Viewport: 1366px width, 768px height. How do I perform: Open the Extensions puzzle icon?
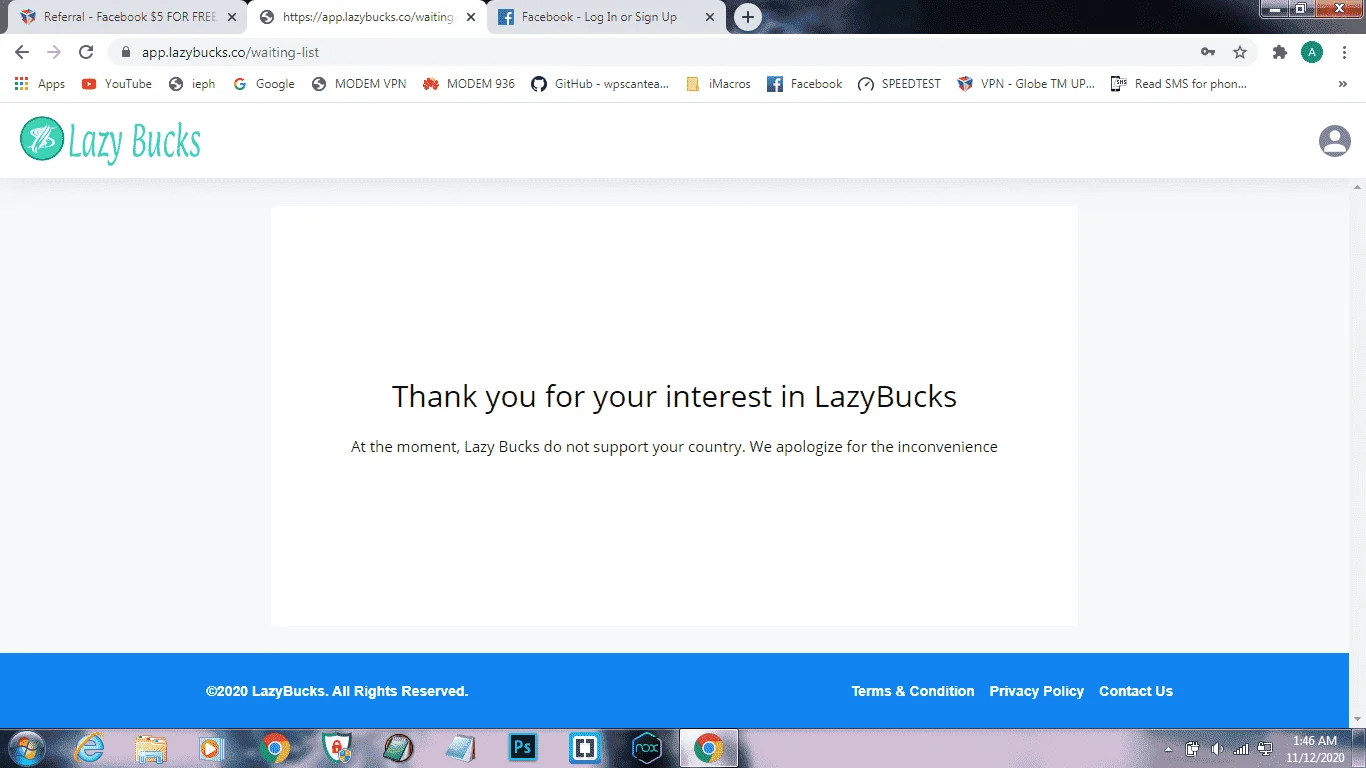click(x=1279, y=52)
